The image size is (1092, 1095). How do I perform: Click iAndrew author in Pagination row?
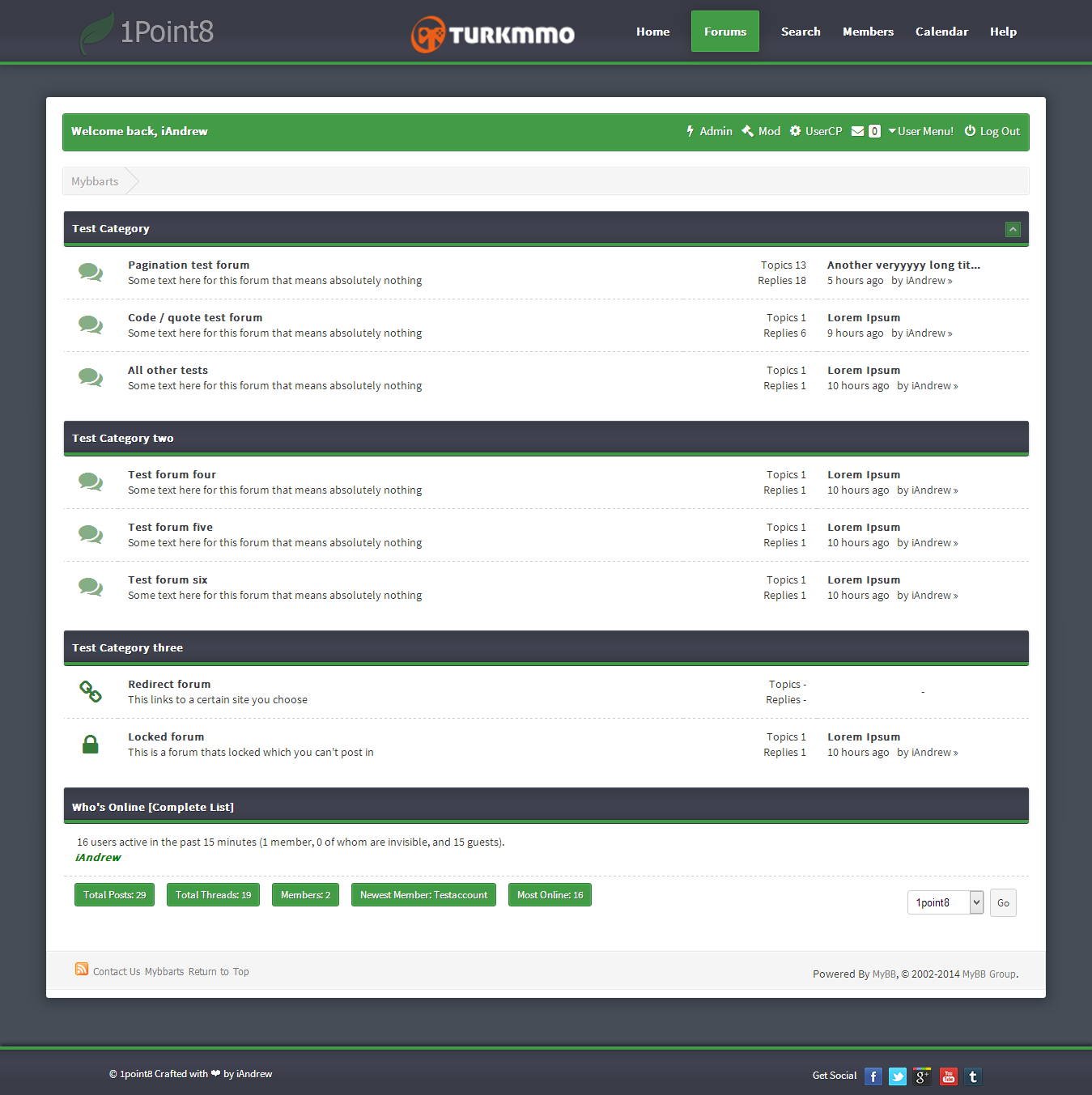926,281
